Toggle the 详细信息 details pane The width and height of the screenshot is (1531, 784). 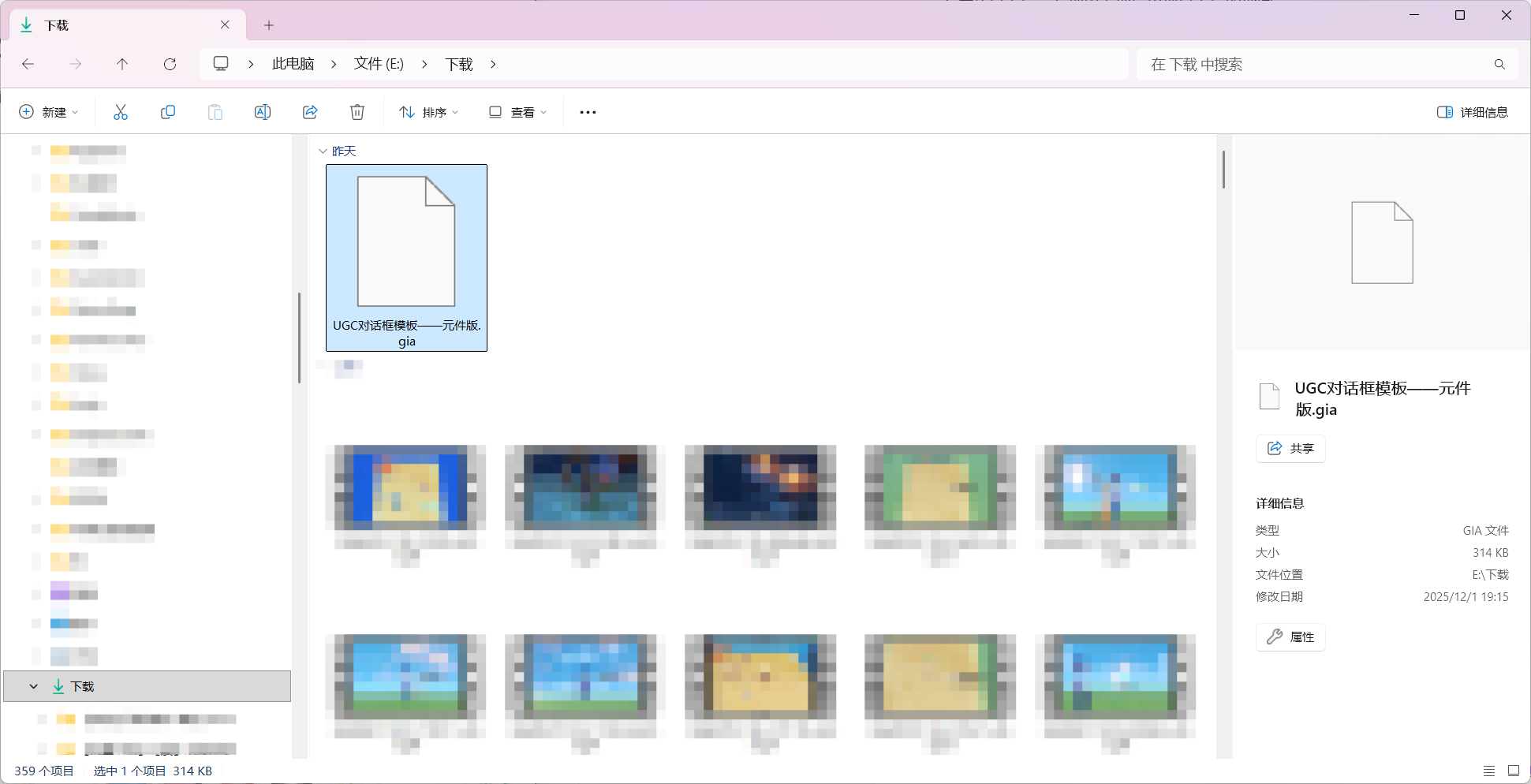tap(1472, 112)
